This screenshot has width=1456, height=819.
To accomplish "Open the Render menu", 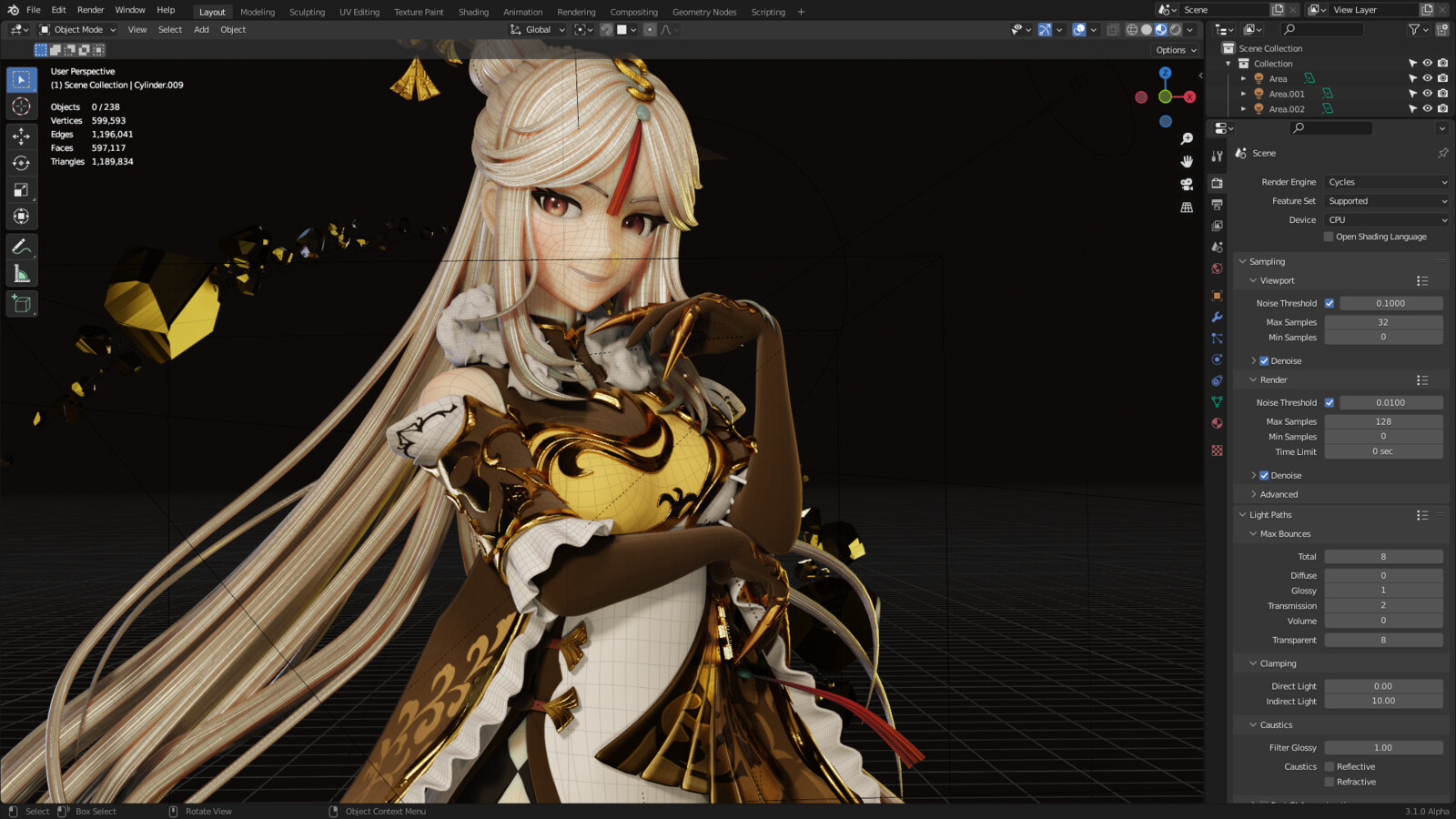I will [x=90, y=10].
